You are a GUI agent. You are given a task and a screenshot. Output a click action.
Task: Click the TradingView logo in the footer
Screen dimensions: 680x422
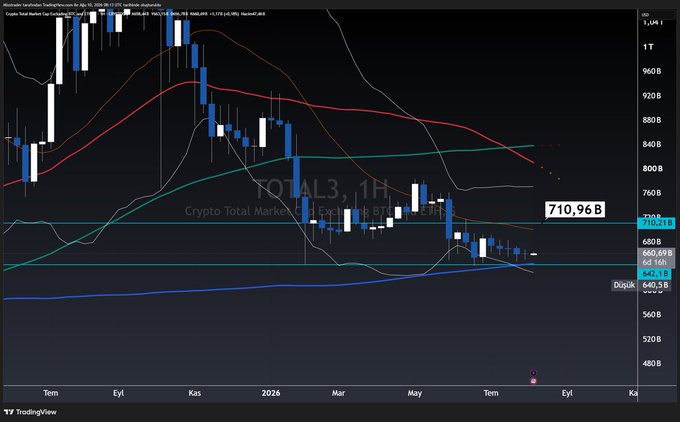(30, 412)
